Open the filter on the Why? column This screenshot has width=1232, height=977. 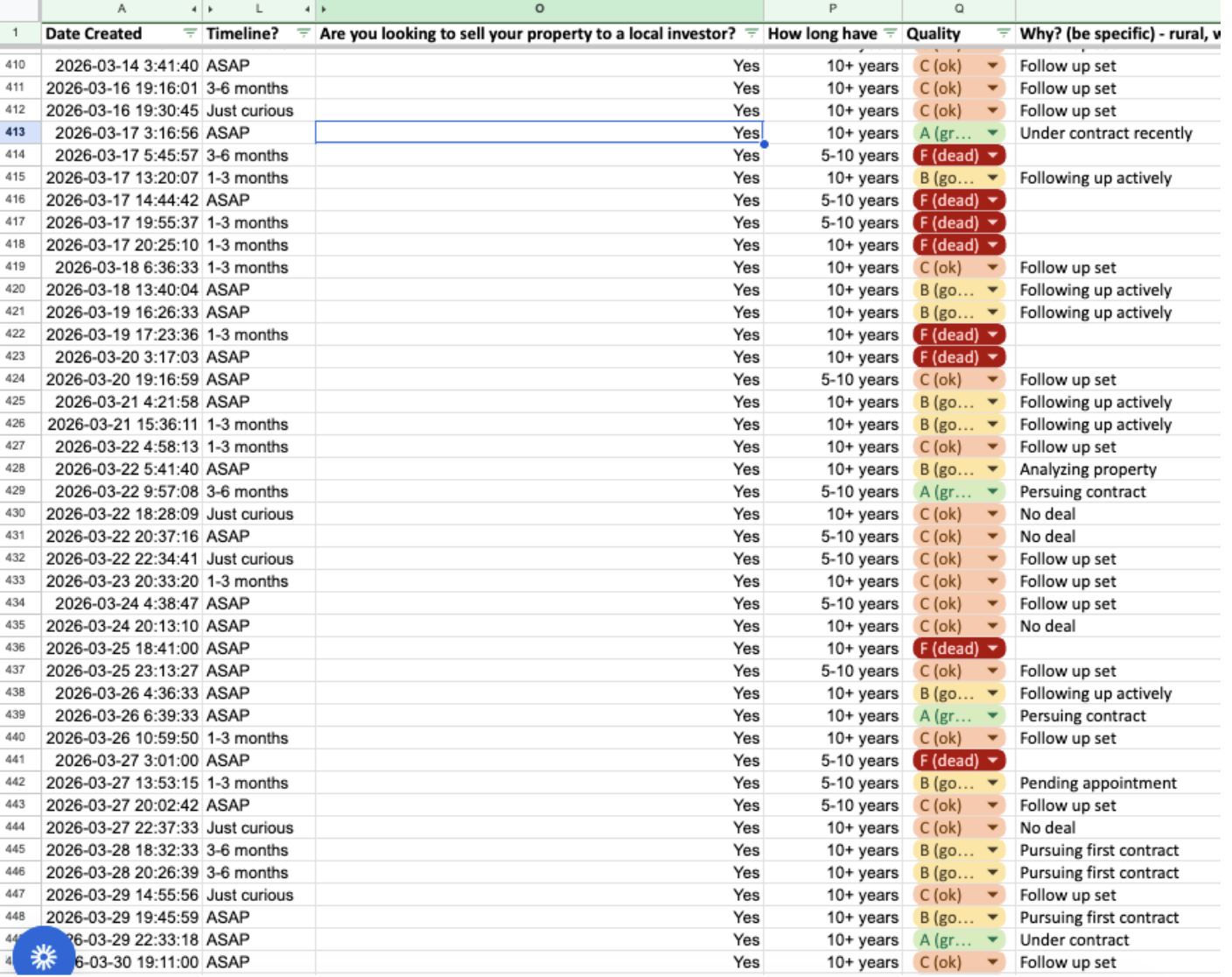tap(1225, 33)
